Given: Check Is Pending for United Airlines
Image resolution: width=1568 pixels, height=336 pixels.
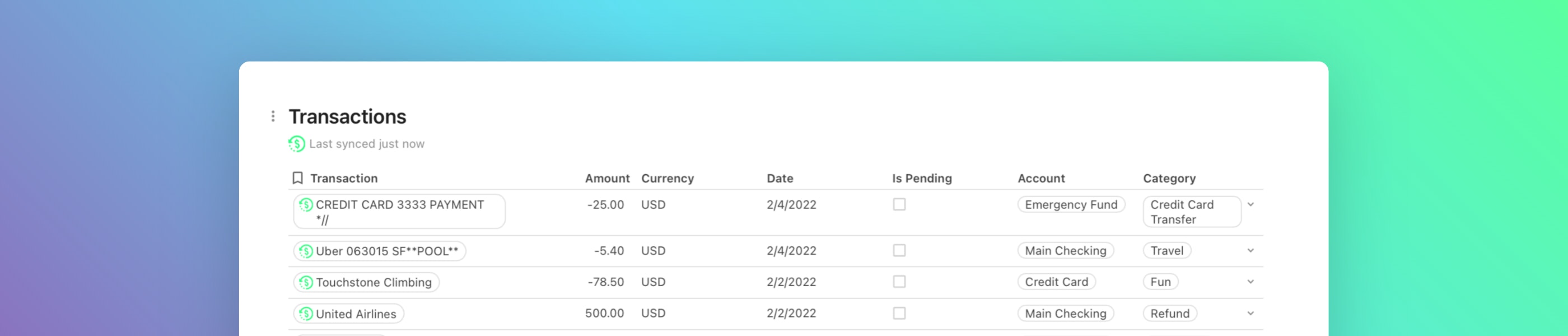Looking at the screenshot, I should click(899, 314).
